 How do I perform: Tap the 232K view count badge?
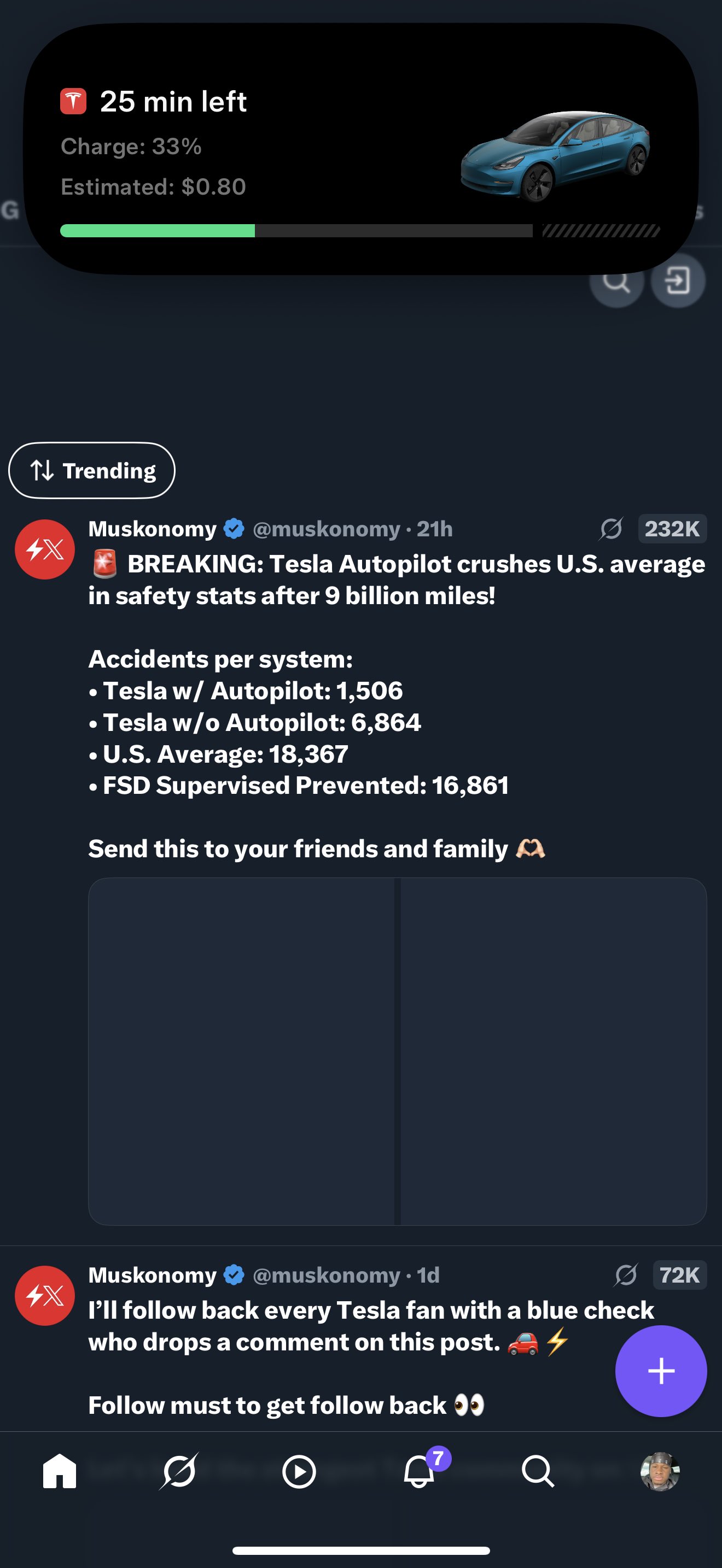click(x=672, y=528)
